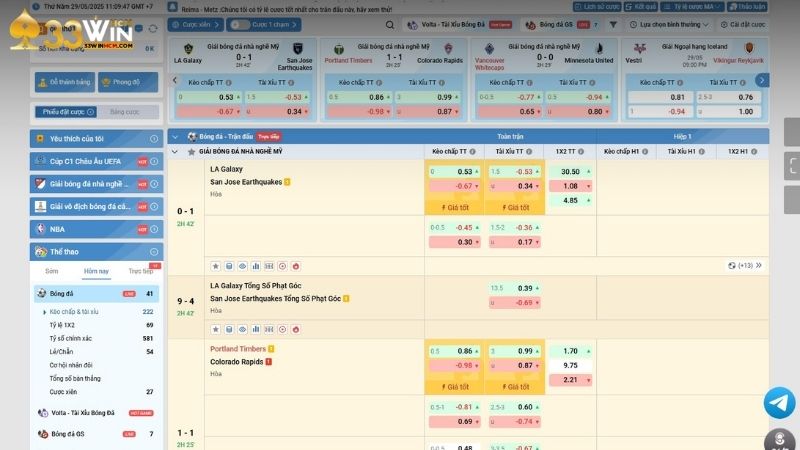The width and height of the screenshot is (800, 450).
Task: Select the Phiếu đặt cược tab
Action: point(65,112)
